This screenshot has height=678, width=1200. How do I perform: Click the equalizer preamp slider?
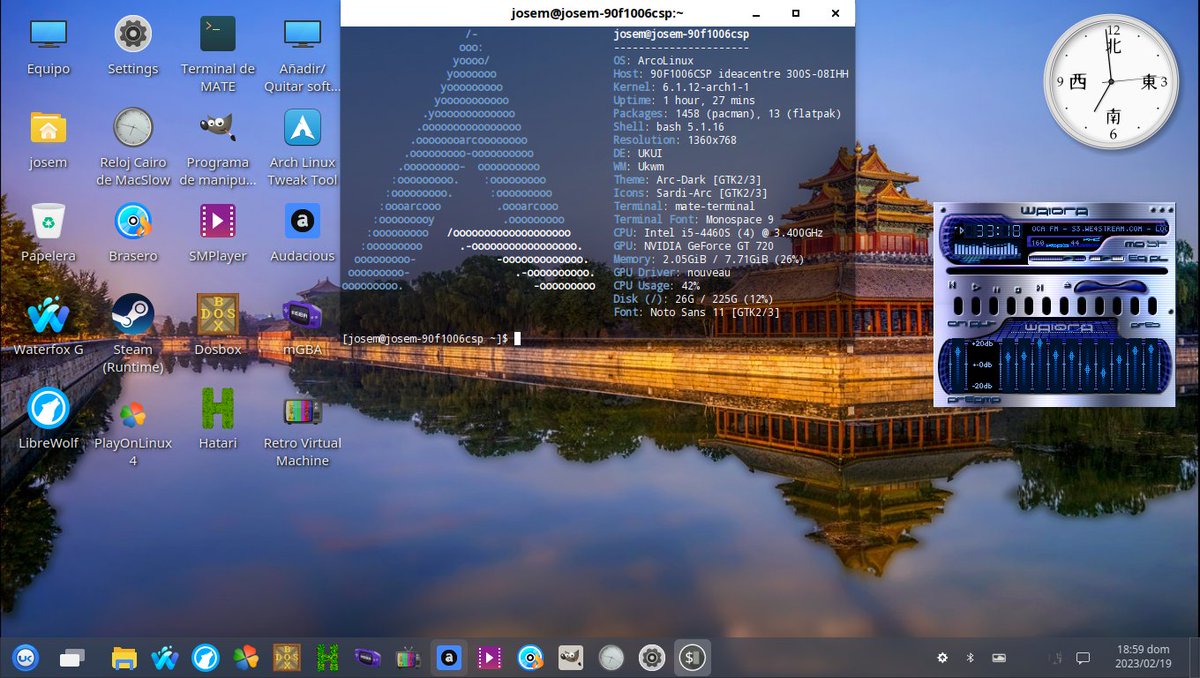point(958,364)
